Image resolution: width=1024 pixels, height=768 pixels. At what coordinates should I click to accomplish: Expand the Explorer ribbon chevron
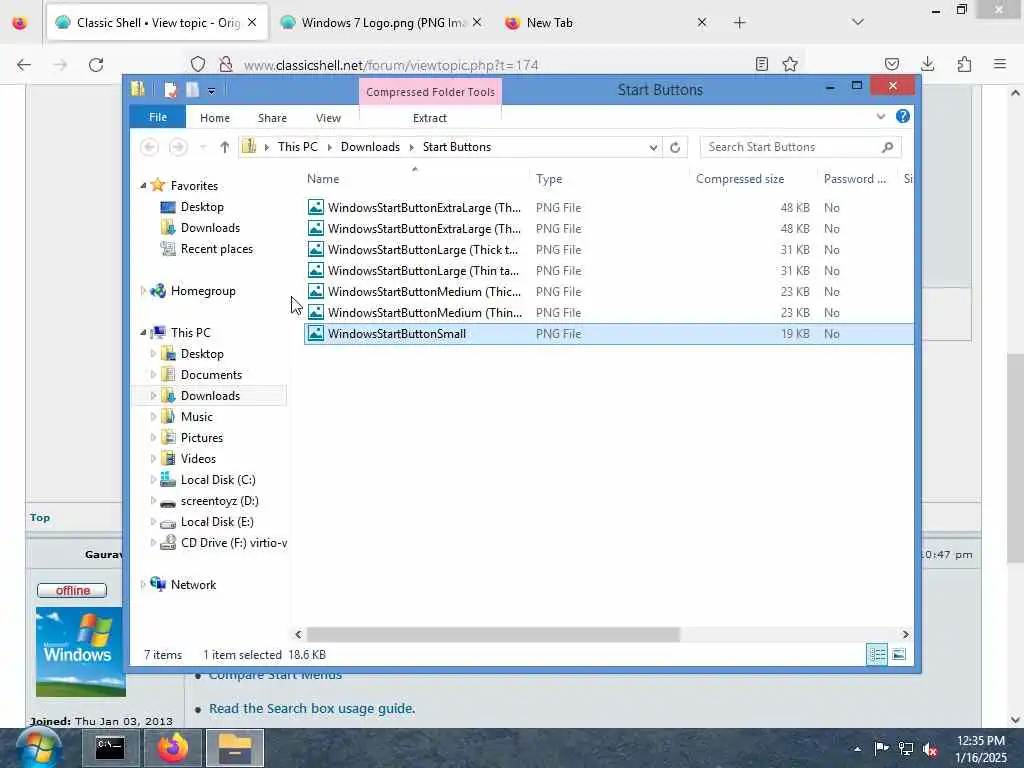point(881,116)
